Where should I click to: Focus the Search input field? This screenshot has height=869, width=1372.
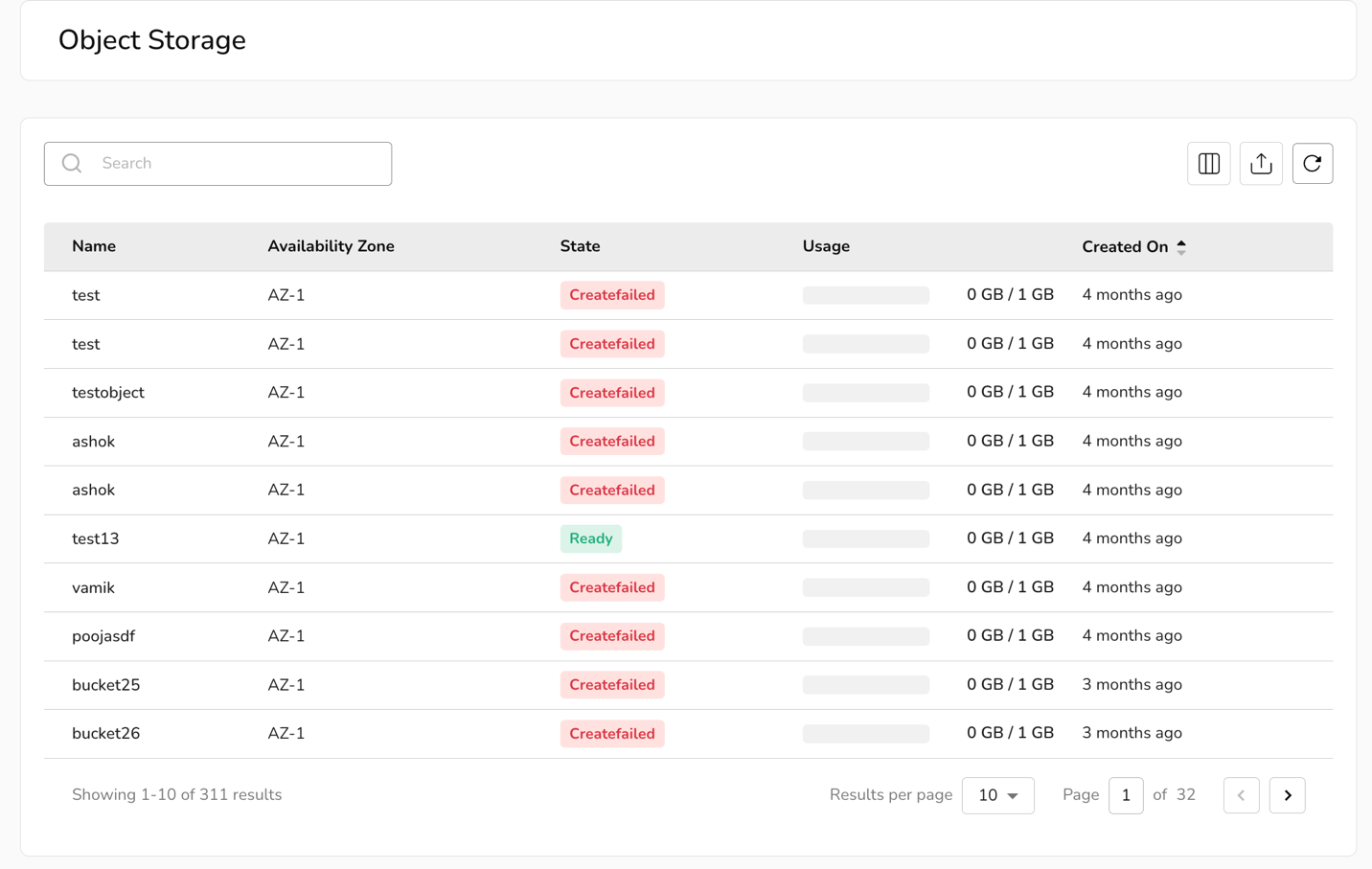240,164
